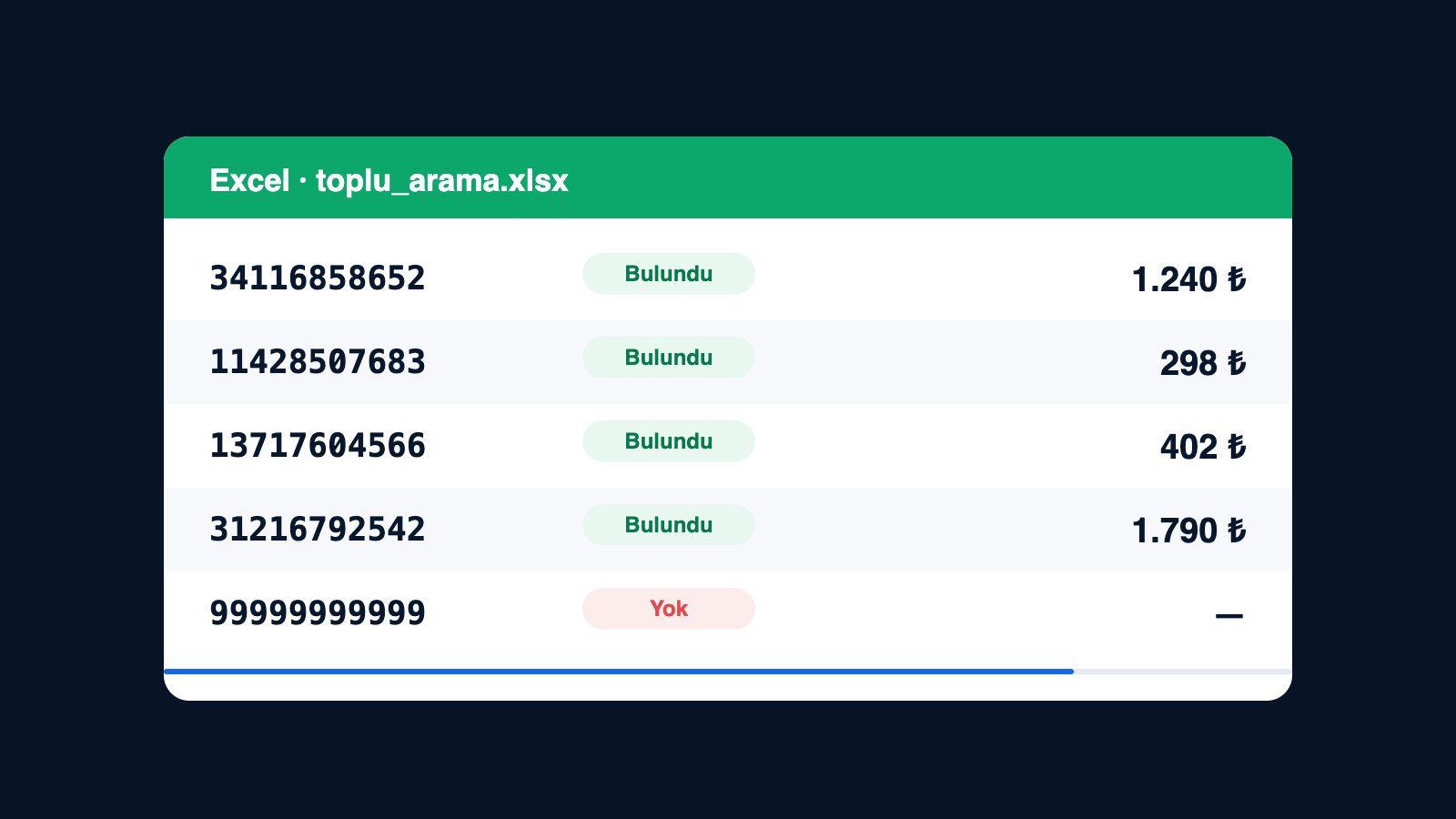The height and width of the screenshot is (819, 1456).
Task: Select the number 99999999999
Action: click(x=318, y=612)
